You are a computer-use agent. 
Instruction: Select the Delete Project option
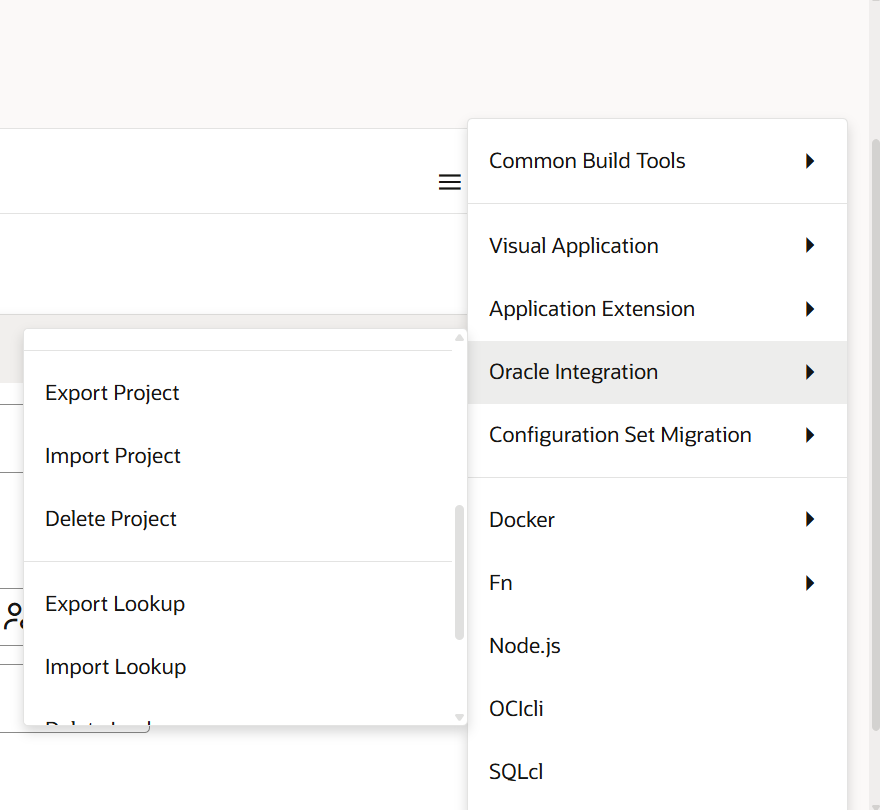[111, 519]
